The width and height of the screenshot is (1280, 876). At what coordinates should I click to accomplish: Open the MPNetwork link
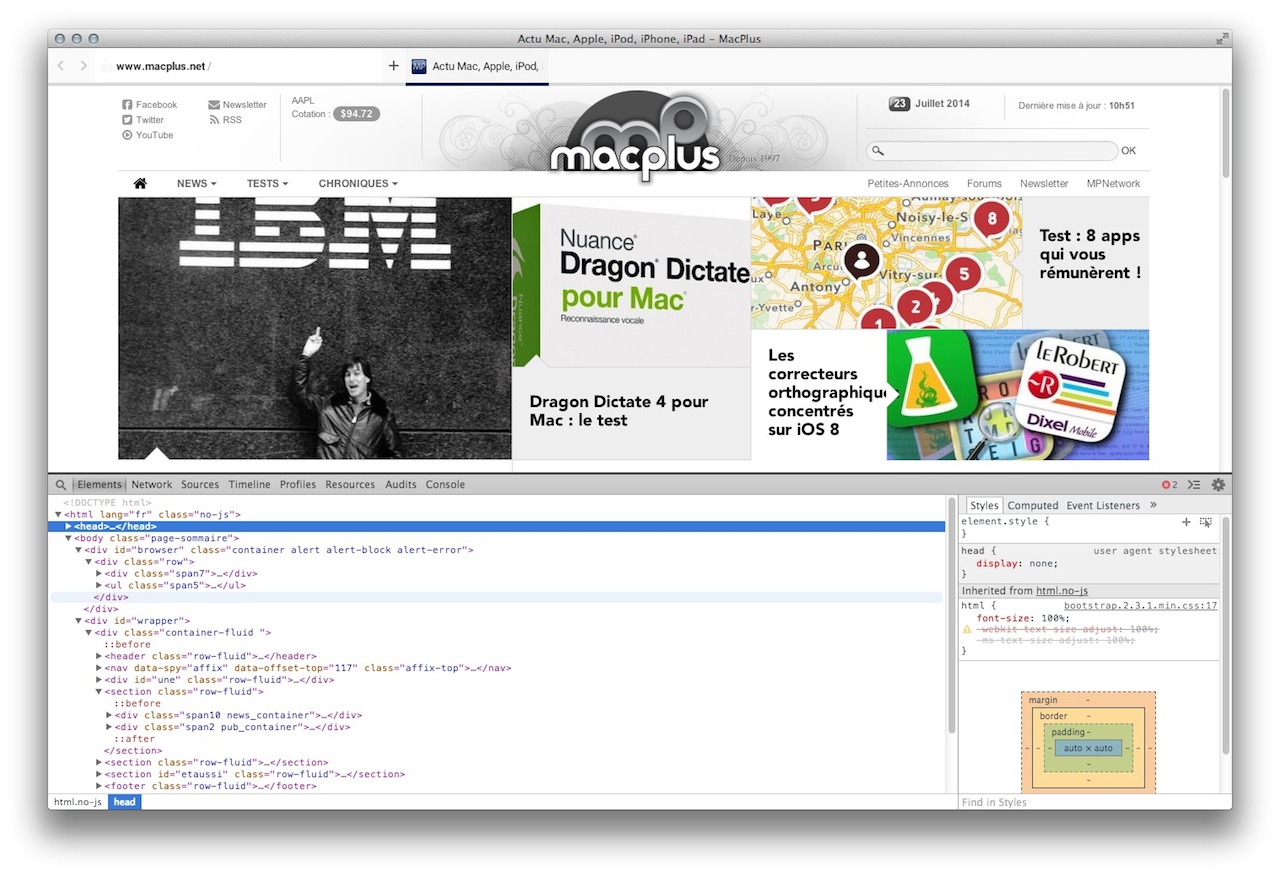tap(1113, 184)
